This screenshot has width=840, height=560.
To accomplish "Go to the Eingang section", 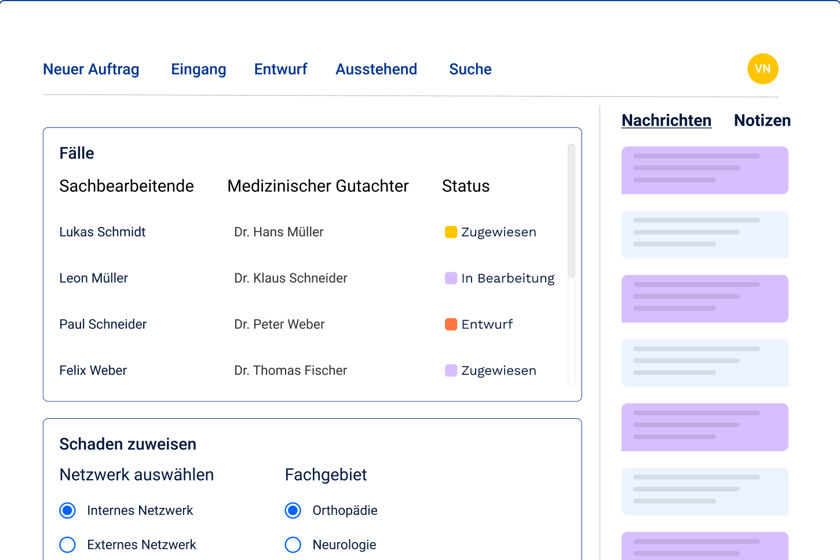I will (198, 69).
